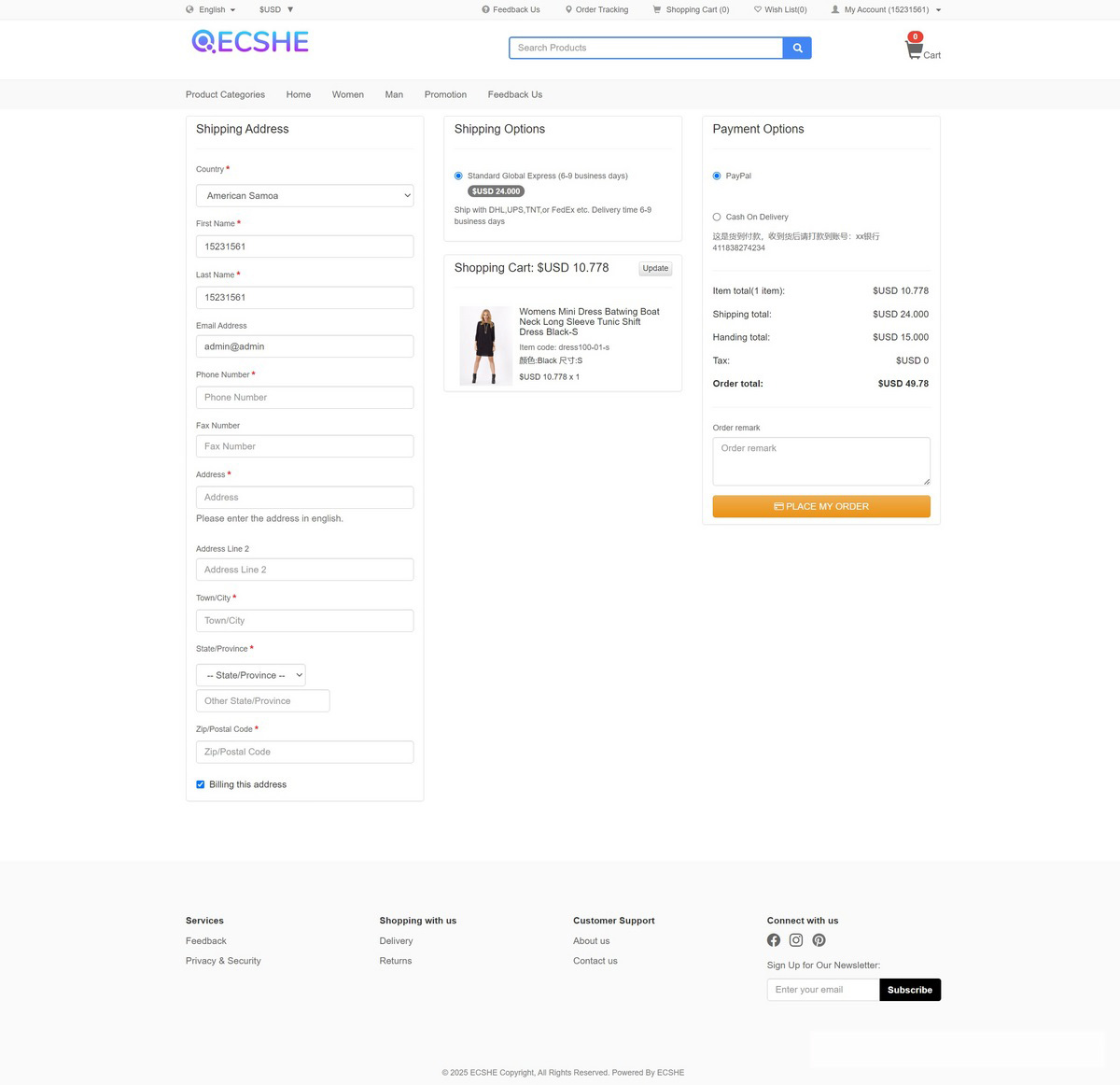Open the shopping cart icon

coord(915,50)
